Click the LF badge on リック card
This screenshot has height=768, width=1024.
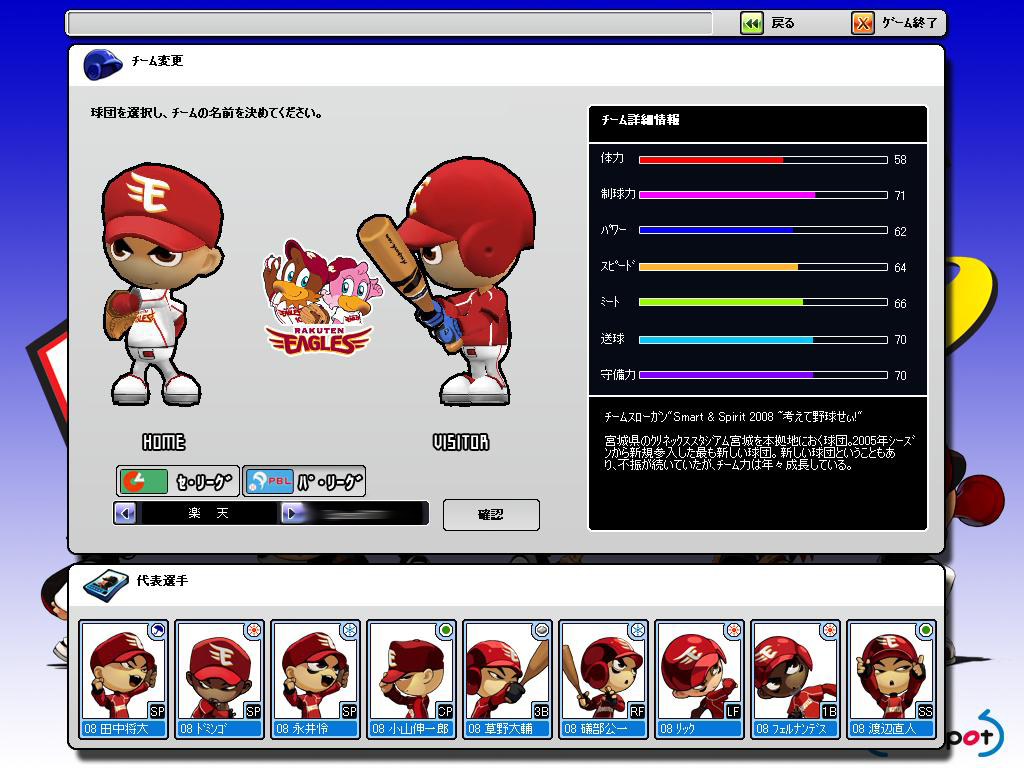733,711
